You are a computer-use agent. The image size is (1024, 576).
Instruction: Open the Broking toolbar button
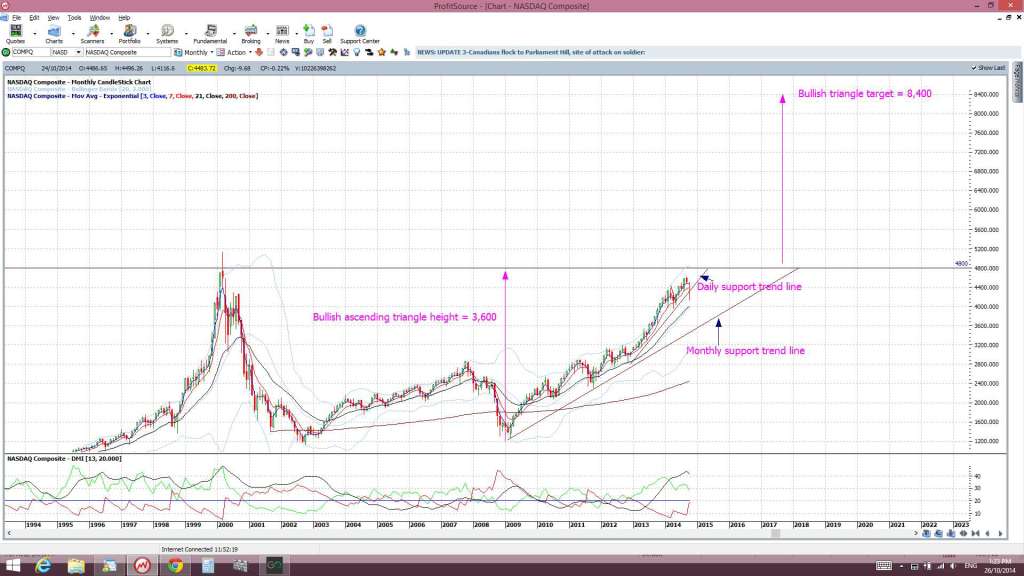[251, 34]
